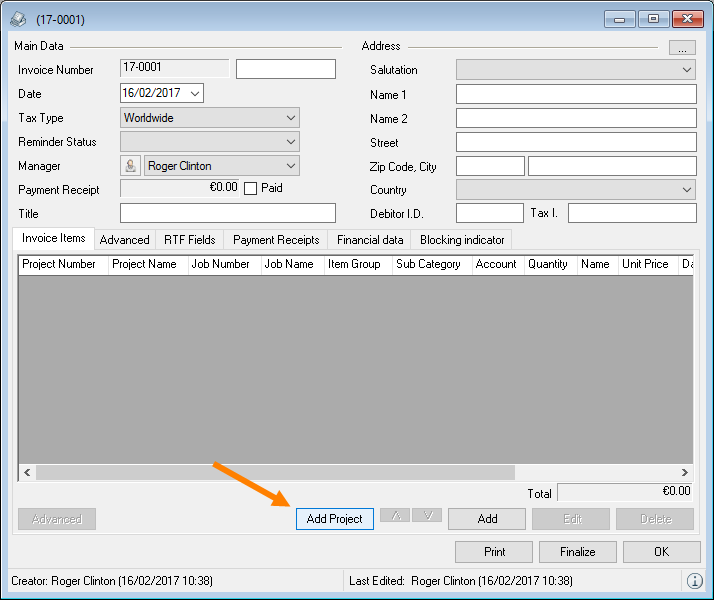
Task: Click the invoice window title icon
Action: tap(18, 19)
